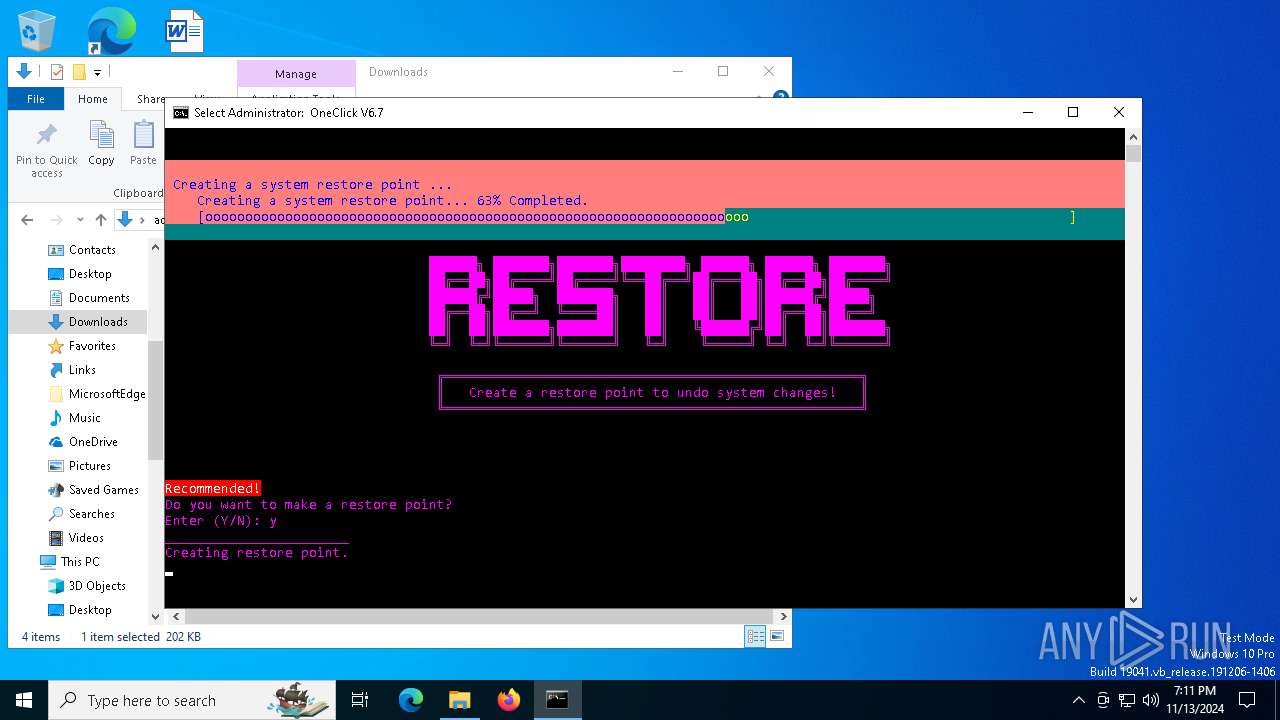
Task: Switch Explorer to Large icons view
Action: click(776, 636)
